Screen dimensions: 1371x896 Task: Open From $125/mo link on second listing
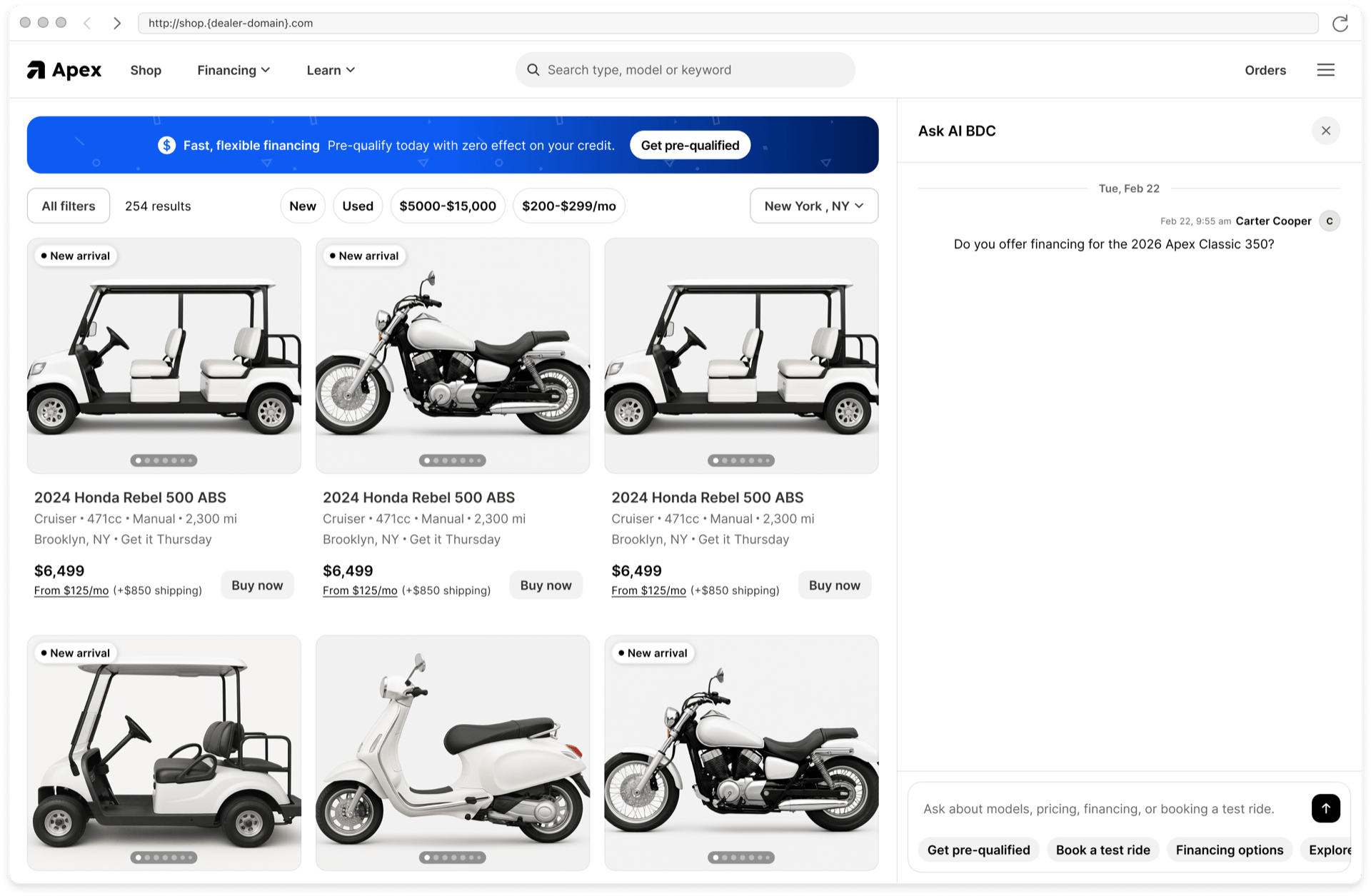(360, 590)
